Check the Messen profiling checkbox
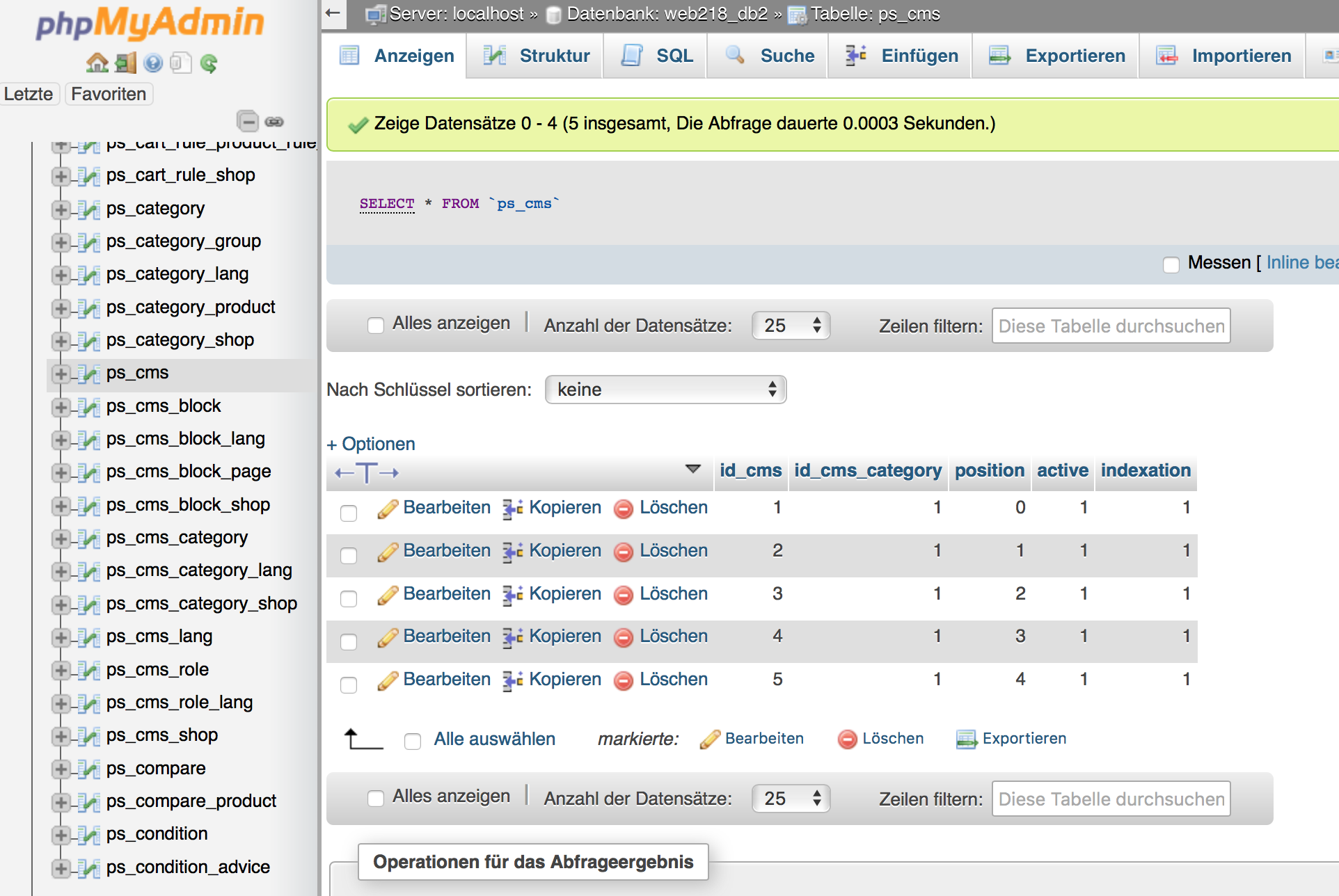 (x=1171, y=264)
